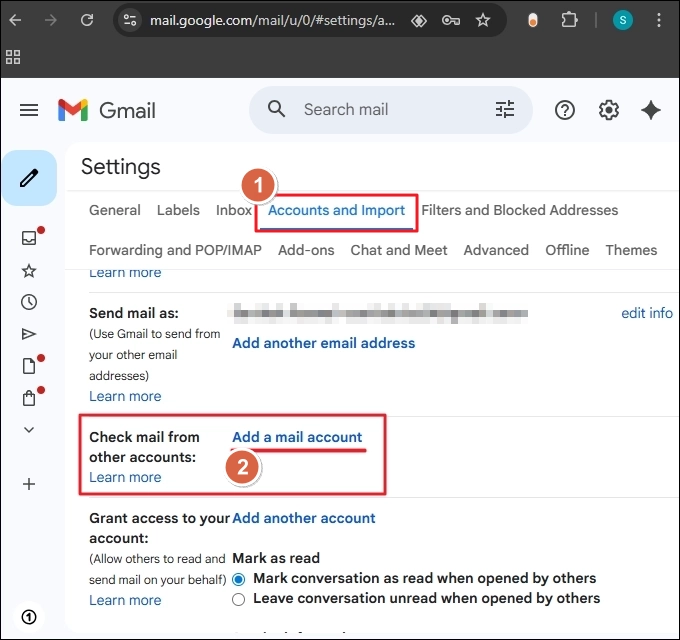Open the shopping bag sidebar icon
Screen dimensions: 680x640
29,398
